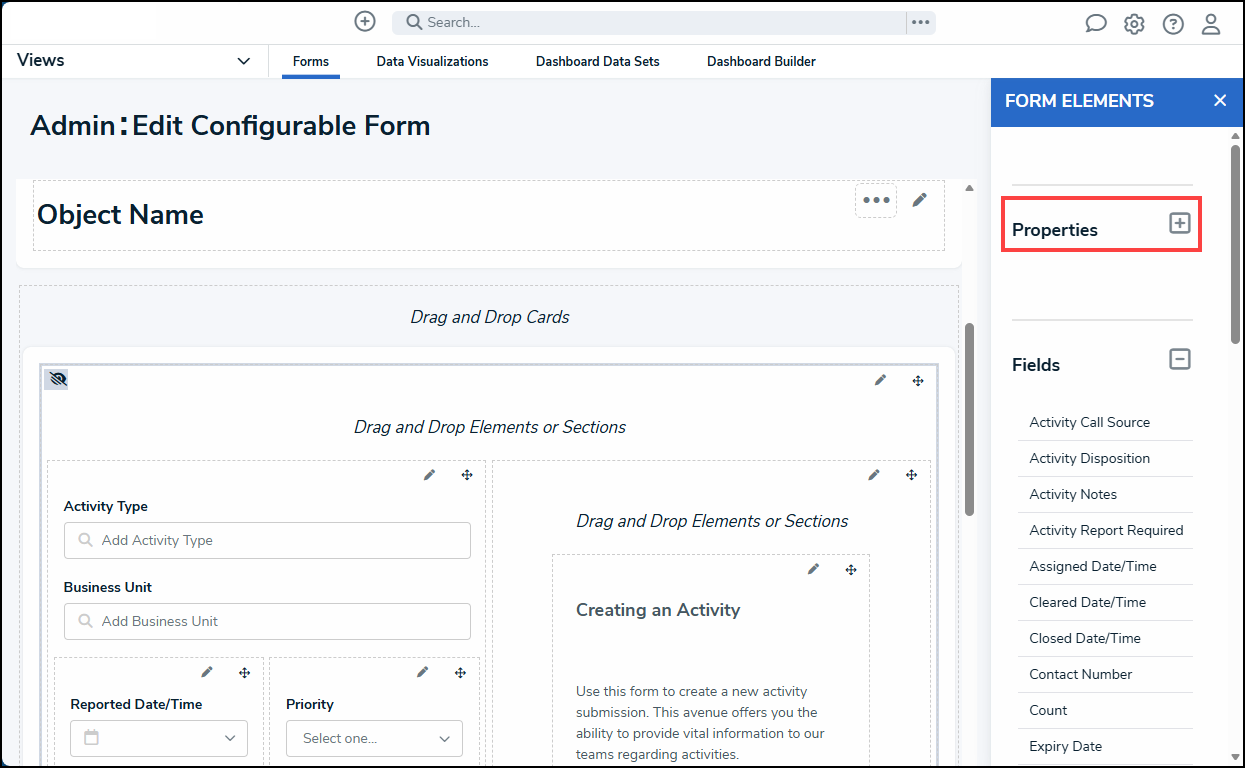Select the Contact Number field element
This screenshot has height=768, width=1245.
[1080, 674]
